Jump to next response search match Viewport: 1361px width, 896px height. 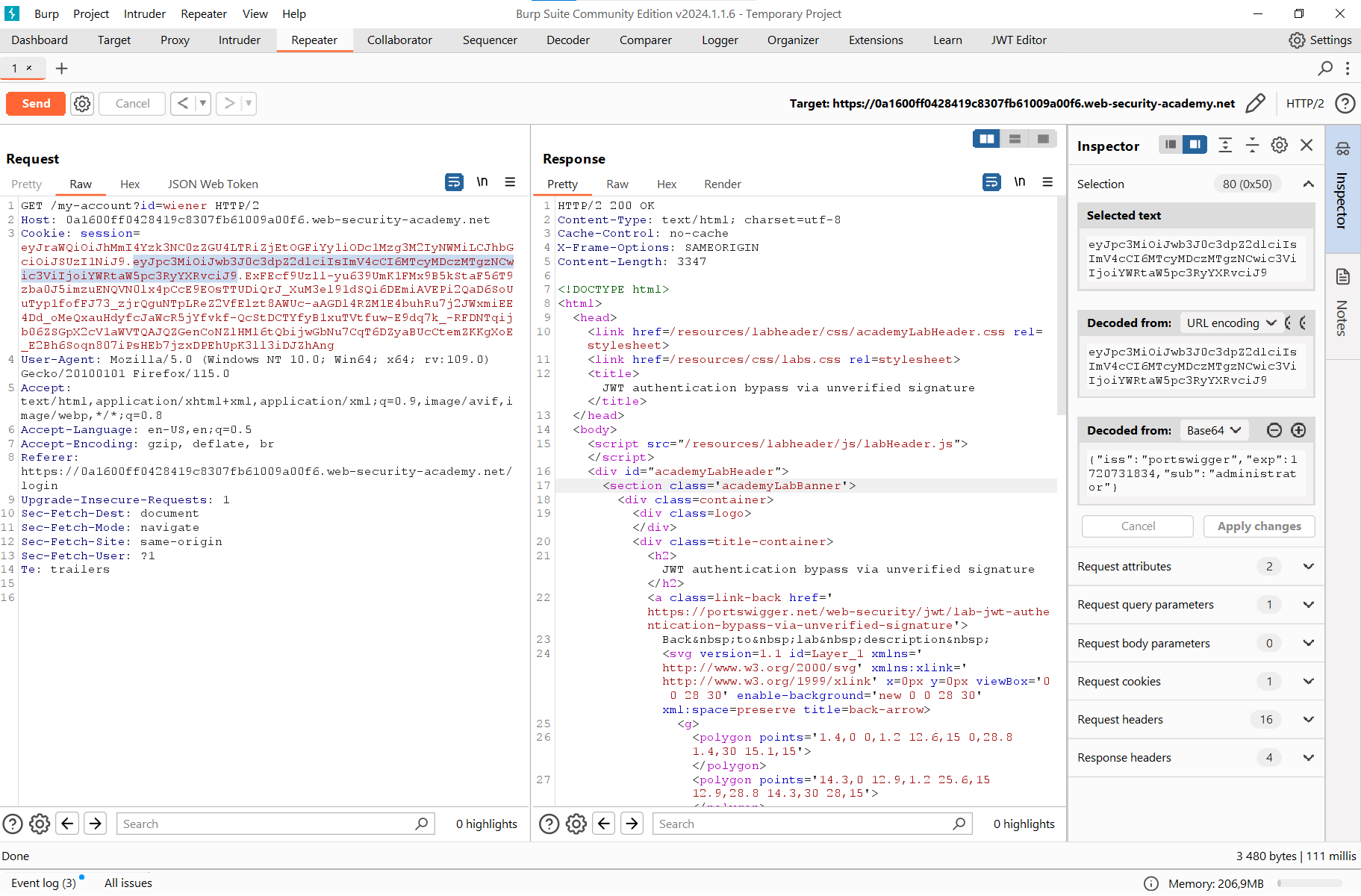(x=632, y=824)
